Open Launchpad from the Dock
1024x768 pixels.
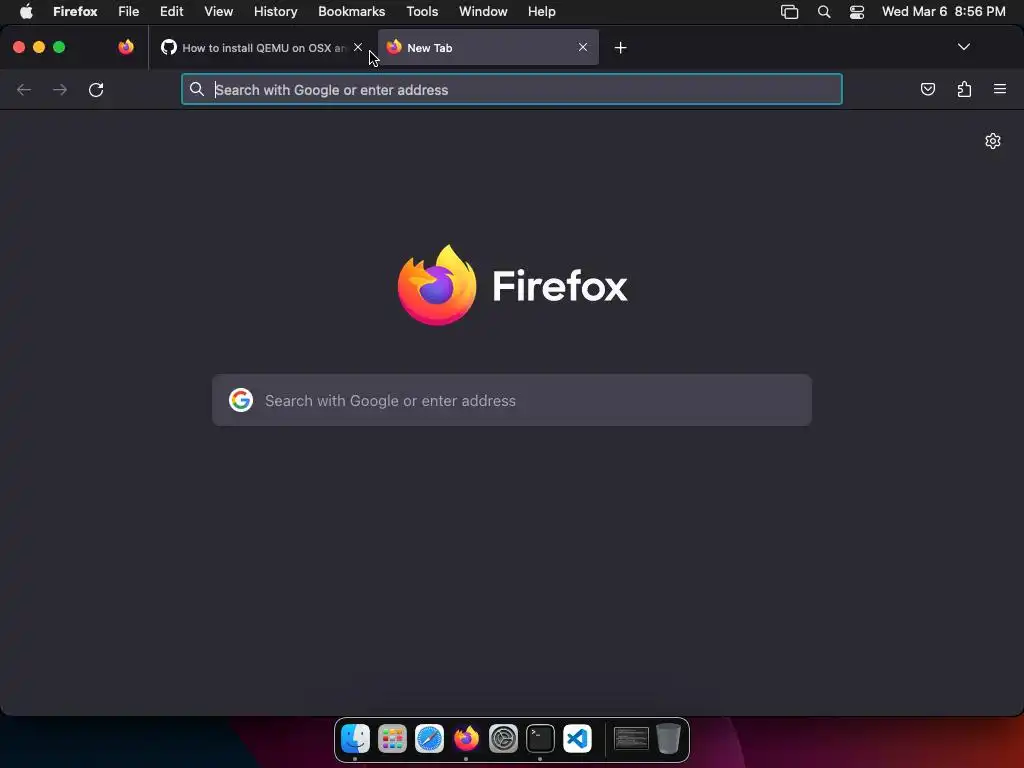tap(392, 739)
